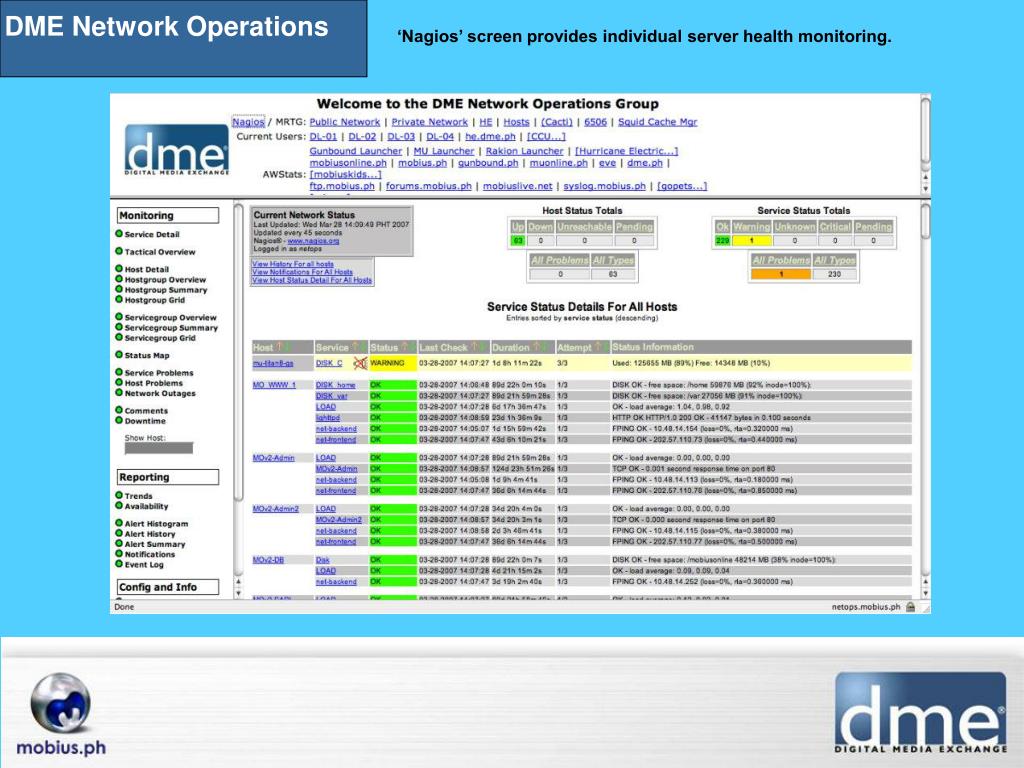The image size is (1024, 768).
Task: Open Alert Histogram report link
Action: pos(156,524)
